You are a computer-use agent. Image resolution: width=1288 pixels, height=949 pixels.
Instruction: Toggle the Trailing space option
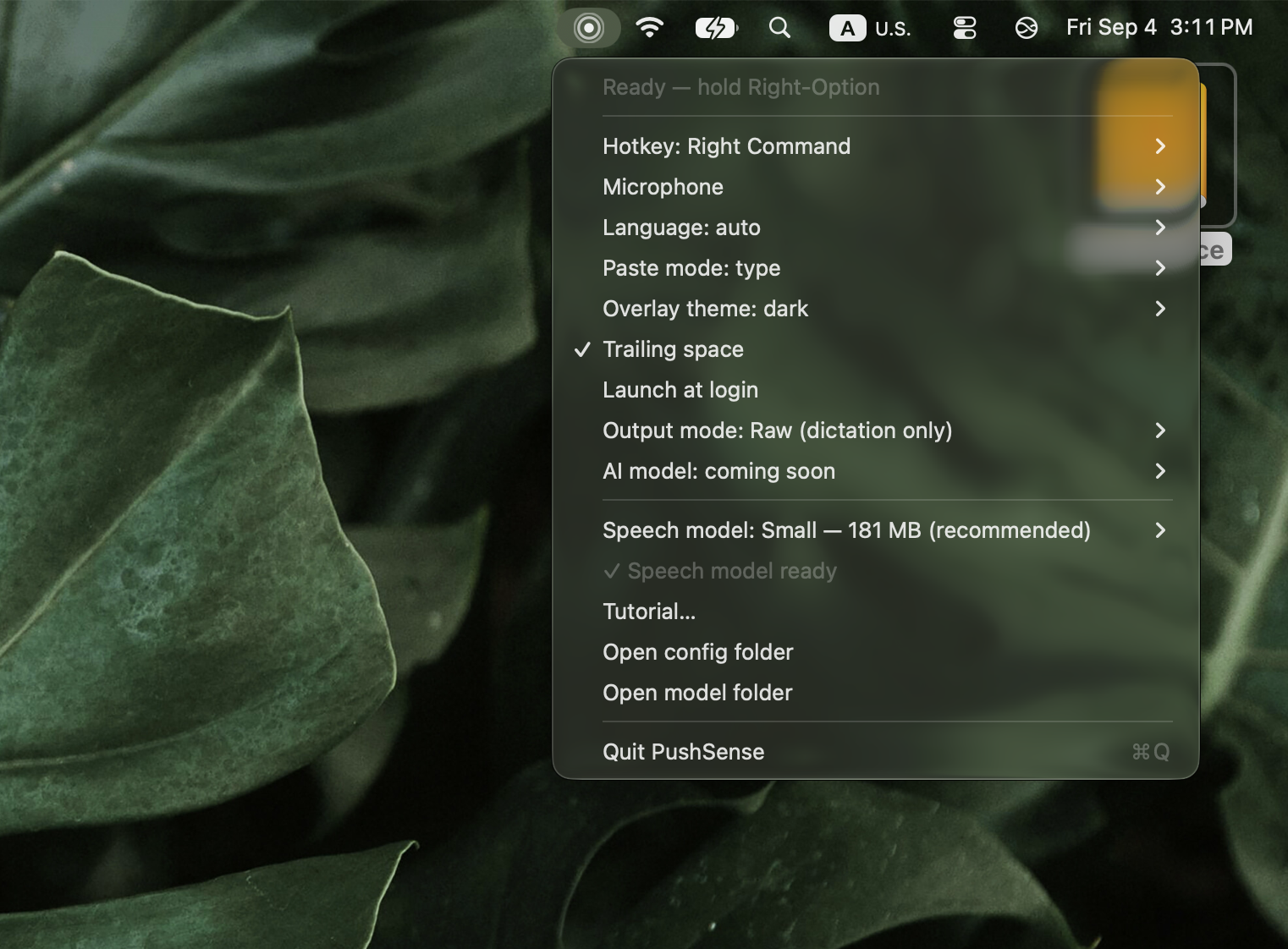[876, 349]
